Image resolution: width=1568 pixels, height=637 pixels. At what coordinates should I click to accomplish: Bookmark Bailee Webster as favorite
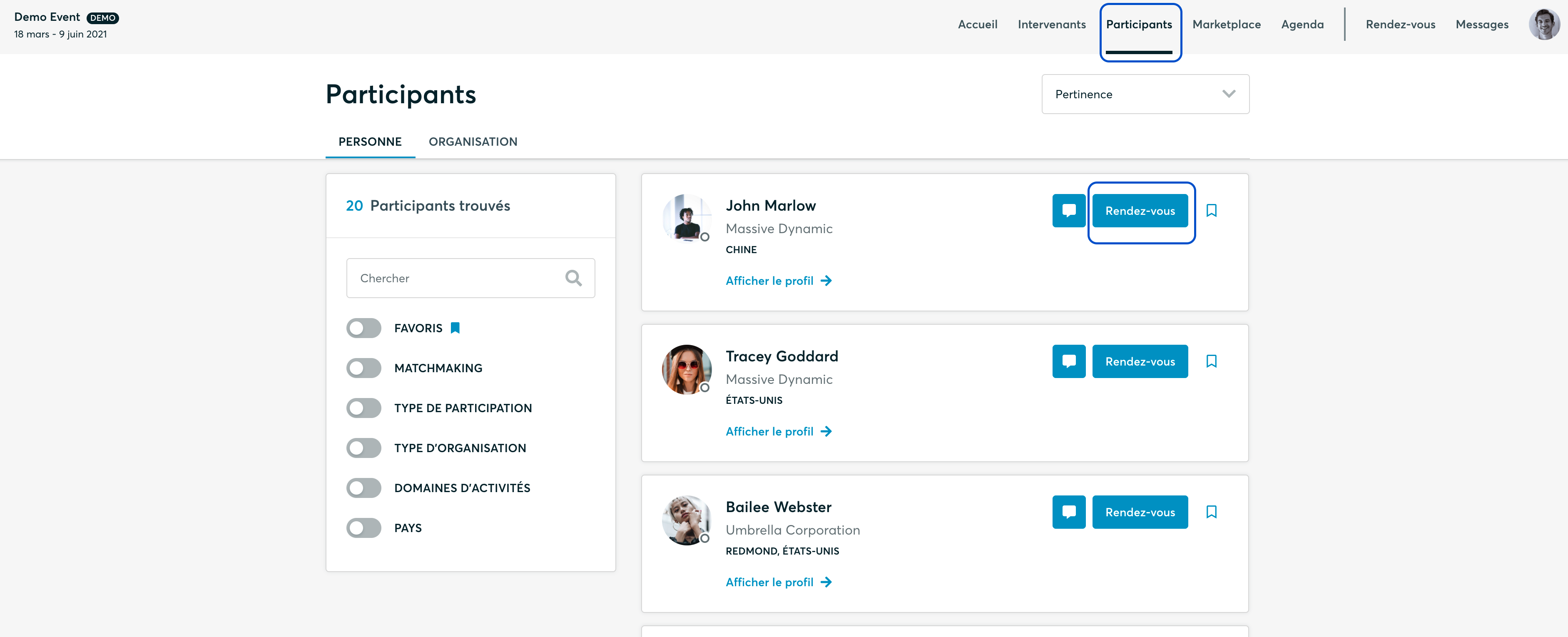coord(1211,512)
